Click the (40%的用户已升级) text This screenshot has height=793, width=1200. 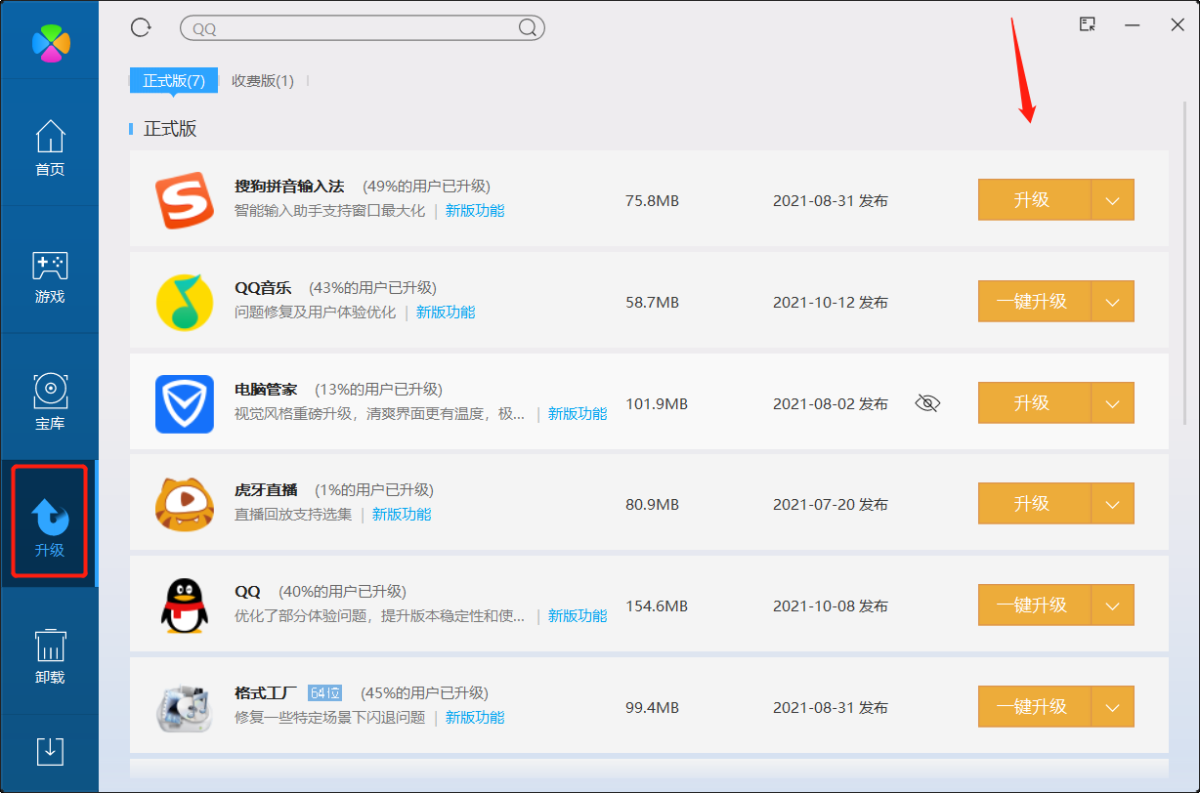[x=343, y=591]
